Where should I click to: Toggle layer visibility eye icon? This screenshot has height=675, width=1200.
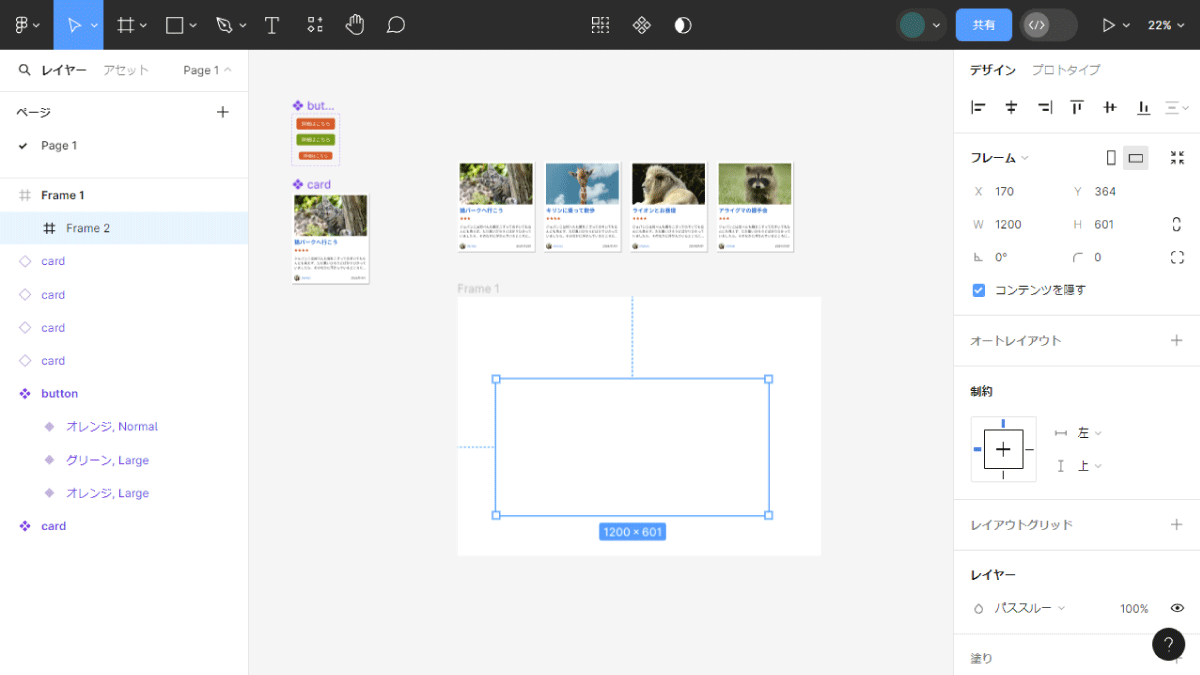(1177, 608)
